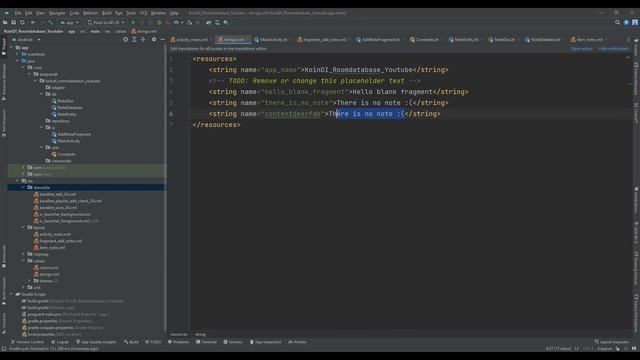Select item_note.xml in the layout folder

pyautogui.click(x=52, y=247)
